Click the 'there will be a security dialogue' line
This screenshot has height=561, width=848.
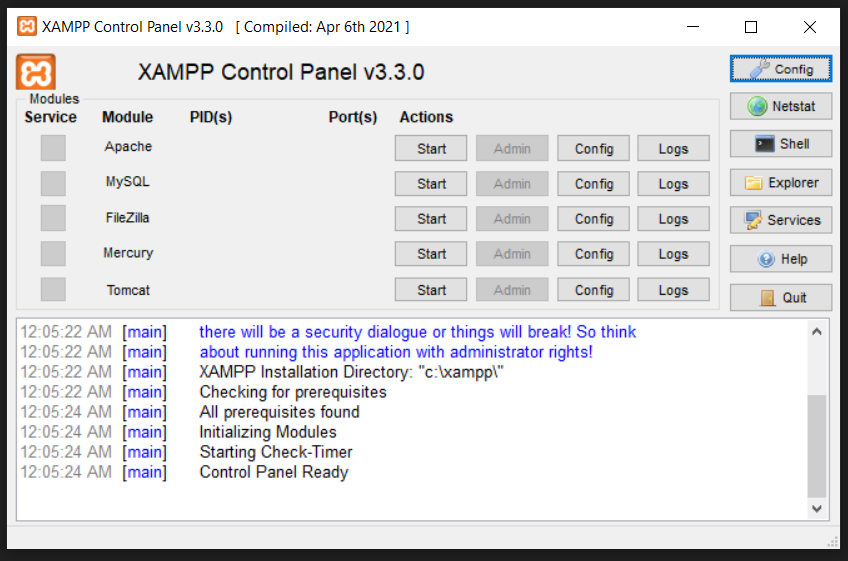(x=418, y=332)
